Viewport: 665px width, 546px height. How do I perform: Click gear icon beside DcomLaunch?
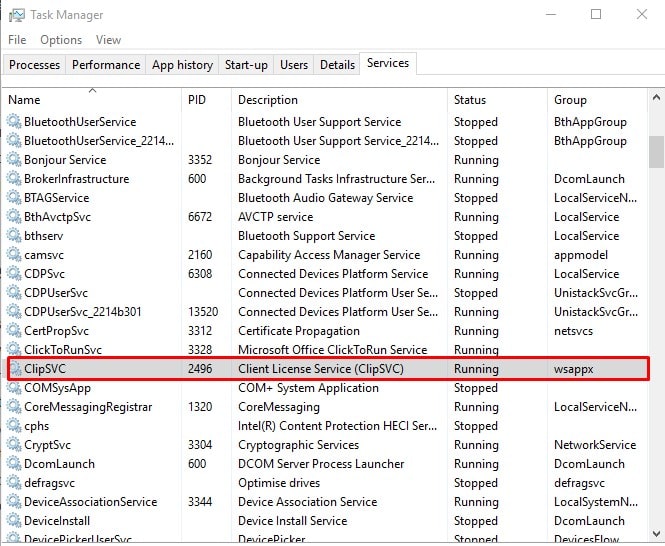click(x=14, y=464)
